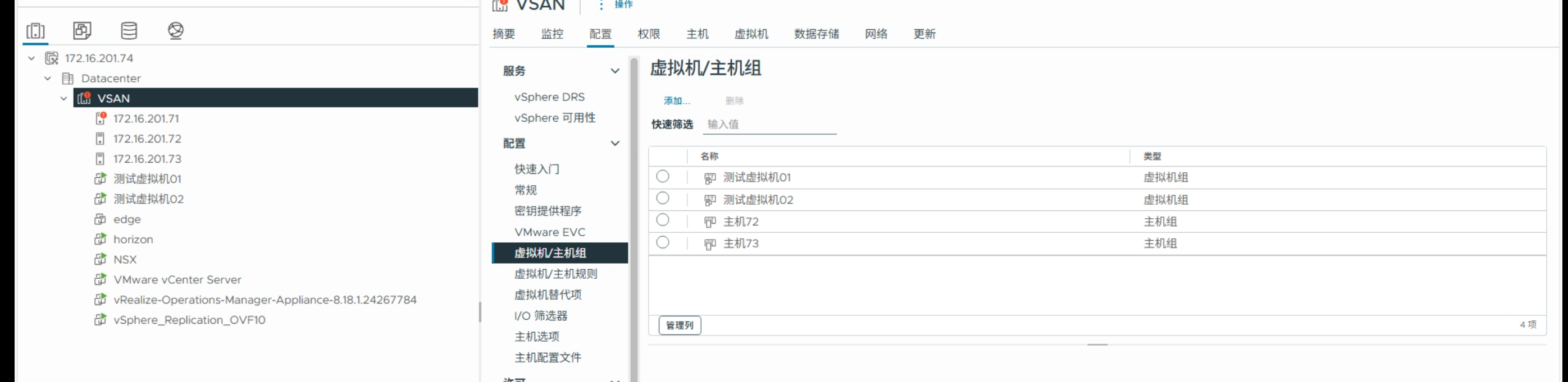Click the 名称 column header
Screen dimensions: 1568x382
point(710,157)
